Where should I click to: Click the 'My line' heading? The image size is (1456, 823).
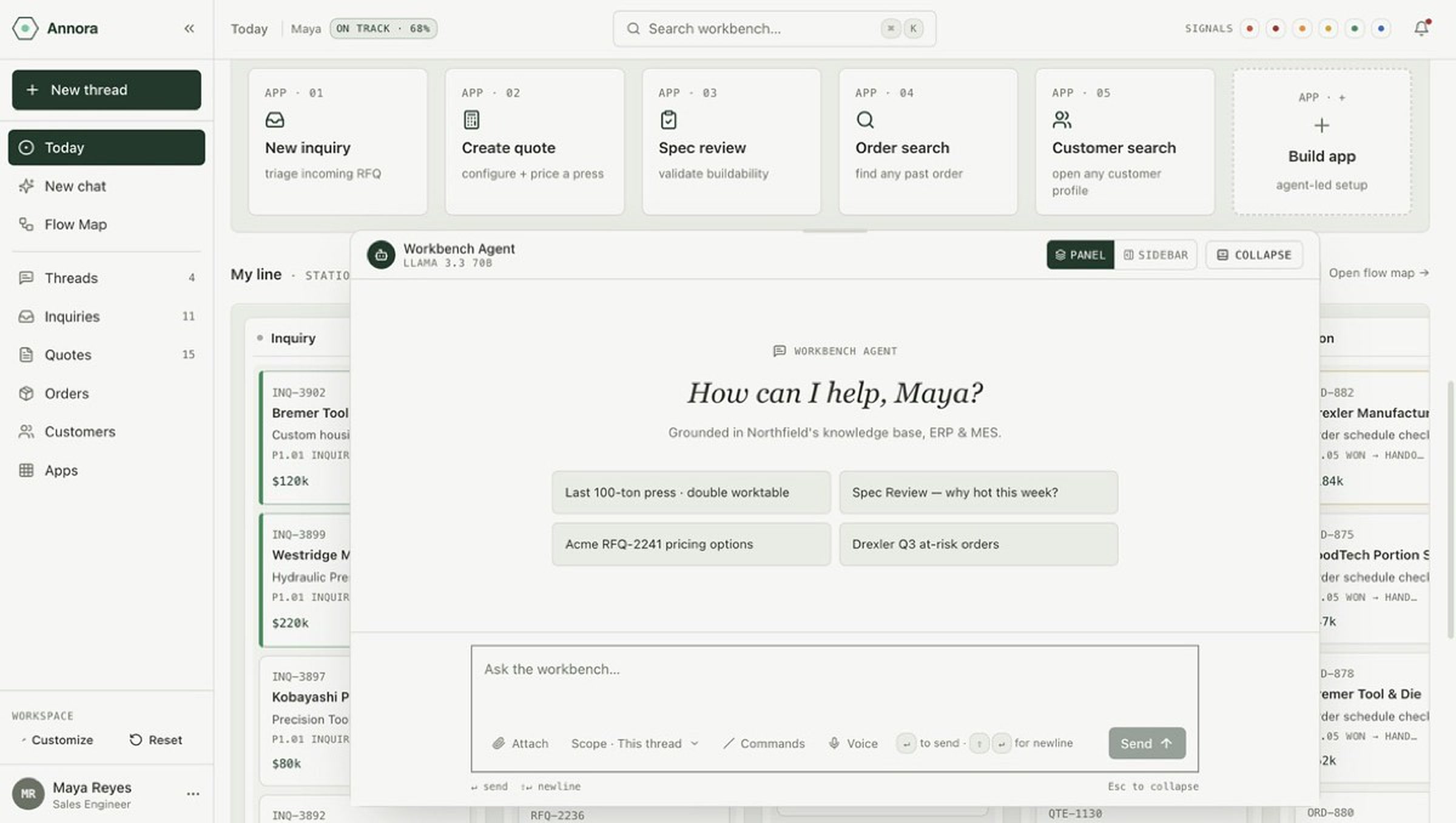pos(256,274)
